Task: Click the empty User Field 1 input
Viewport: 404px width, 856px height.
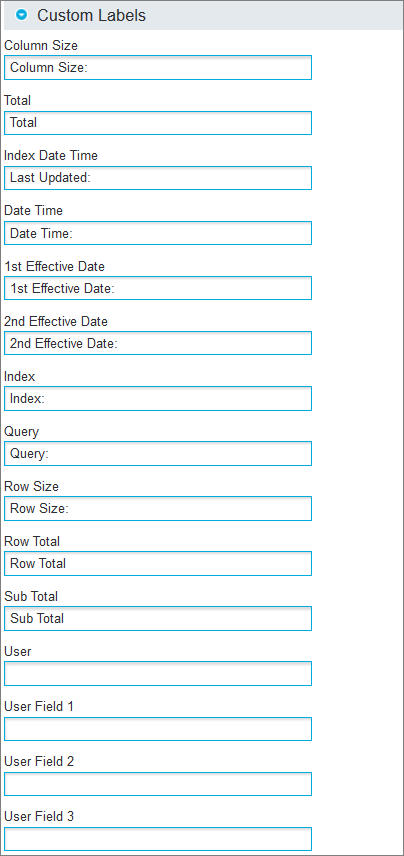Action: point(158,729)
